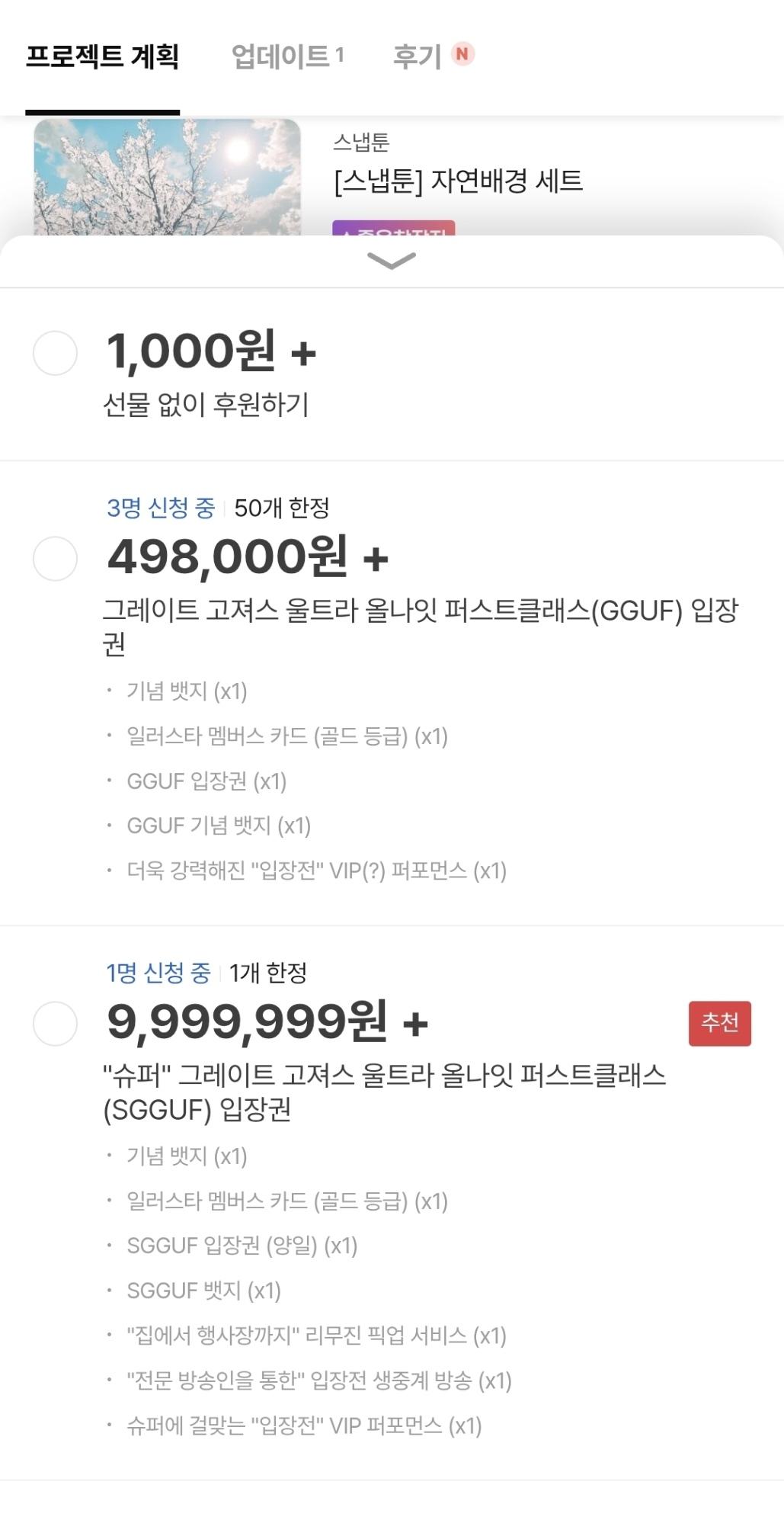Screen dimensions: 784x1536
Task: Open the 후기 tab
Action: (x=417, y=56)
